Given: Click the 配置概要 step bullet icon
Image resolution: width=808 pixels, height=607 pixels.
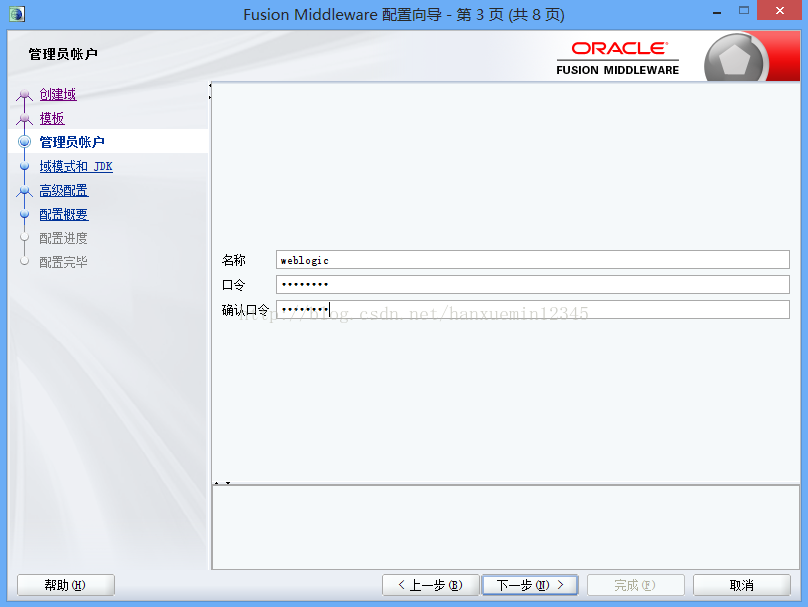Looking at the screenshot, I should 24,214.
